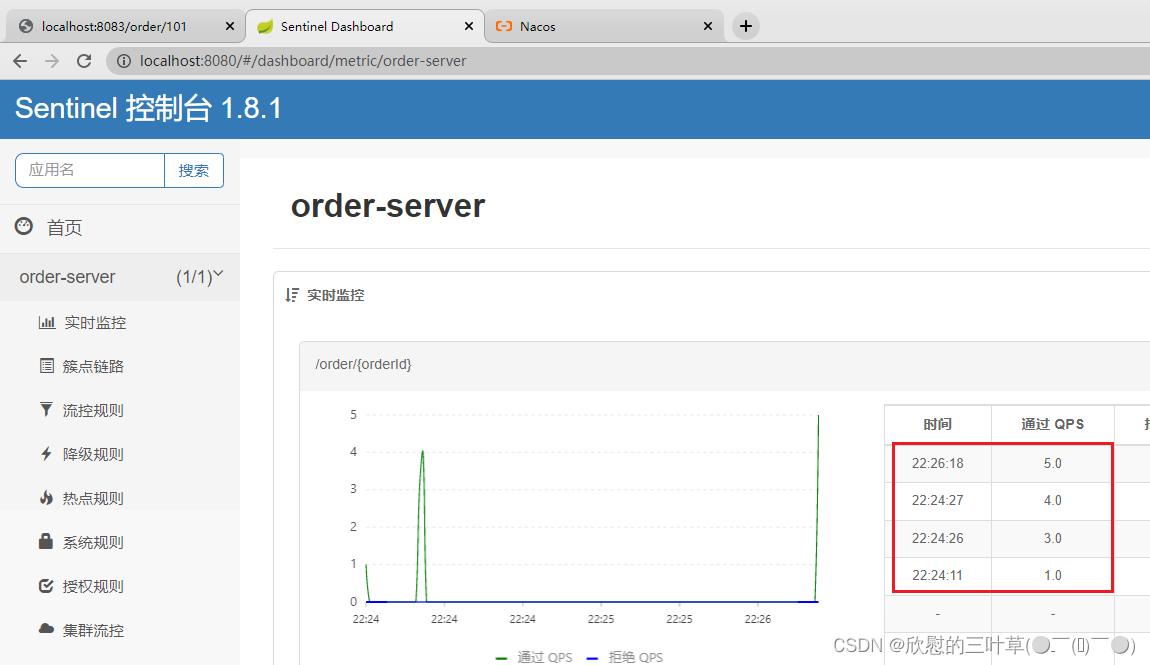This screenshot has width=1150, height=665.
Task: Close the Sentinel Dashboard tab
Action: (469, 26)
